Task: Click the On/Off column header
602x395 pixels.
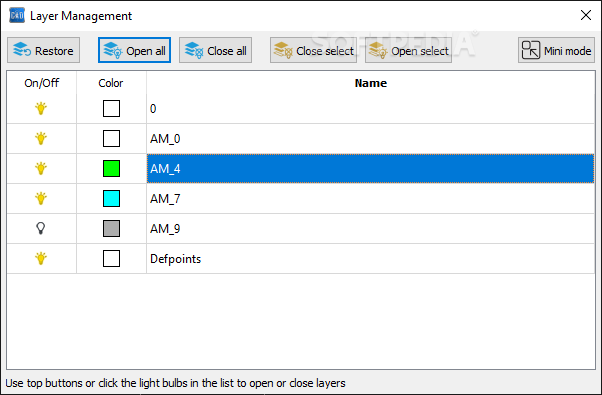Action: (41, 83)
